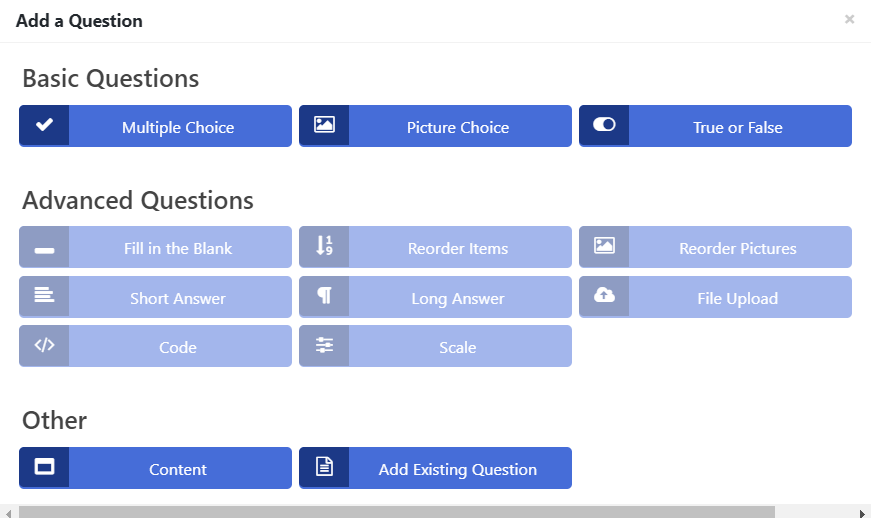Screen dimensions: 871x518
Task: Click the Short Answer lines icon
Action: pos(44,295)
